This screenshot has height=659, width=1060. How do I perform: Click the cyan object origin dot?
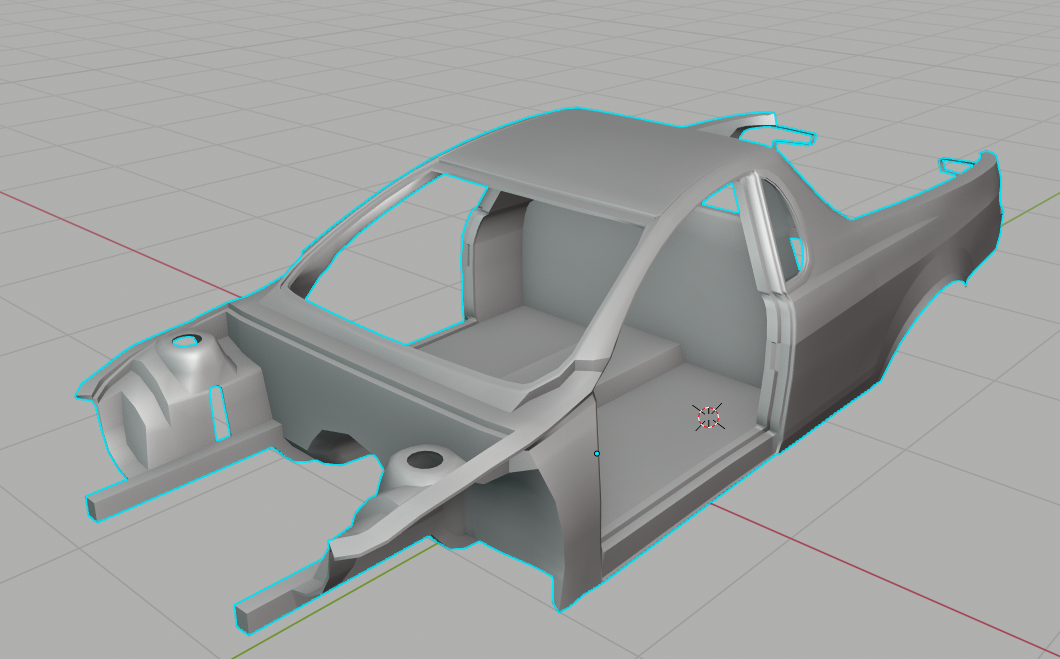pos(597,454)
